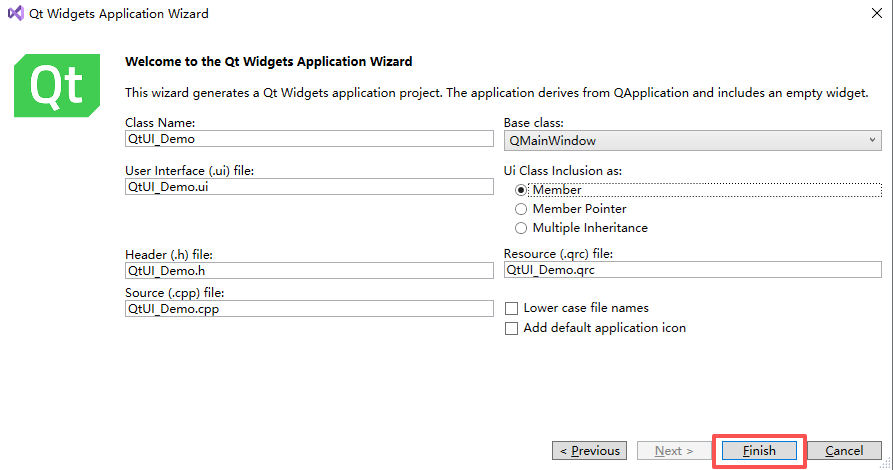
Task: Edit the Source (.cpp) file field
Action: tap(309, 309)
